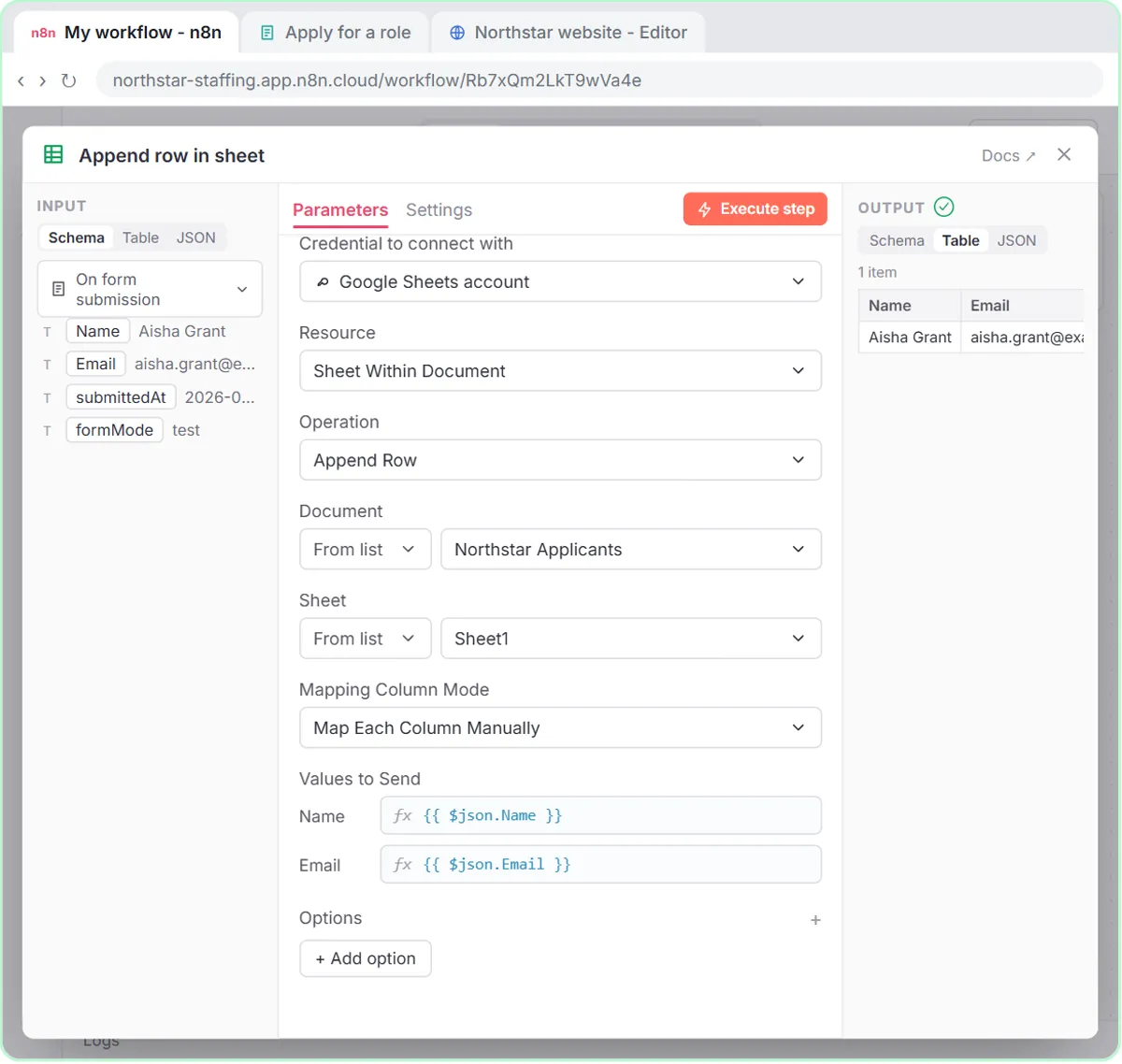
Task: Click the browser address bar
Action: [x=598, y=80]
